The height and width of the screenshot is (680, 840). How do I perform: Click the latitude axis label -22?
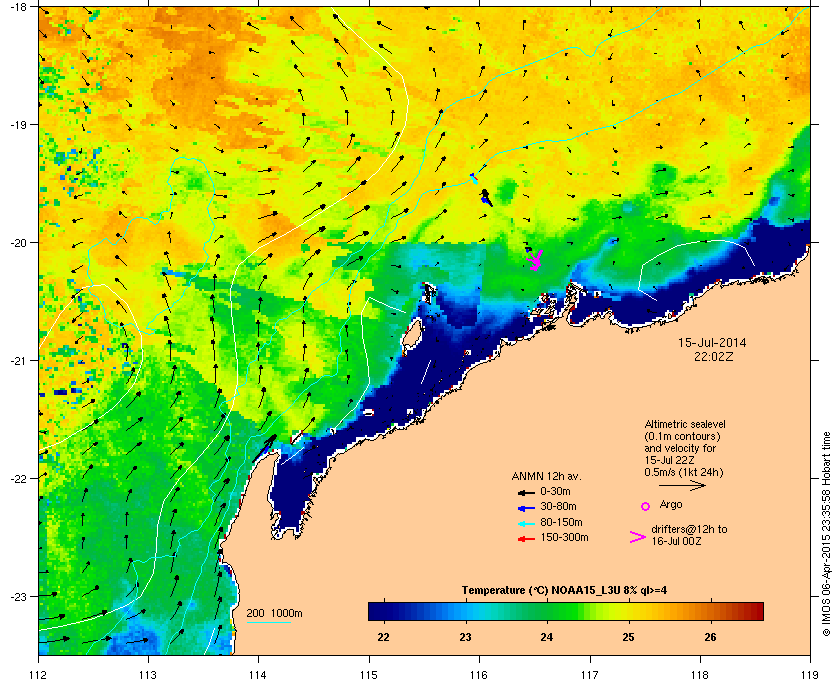coord(18,479)
